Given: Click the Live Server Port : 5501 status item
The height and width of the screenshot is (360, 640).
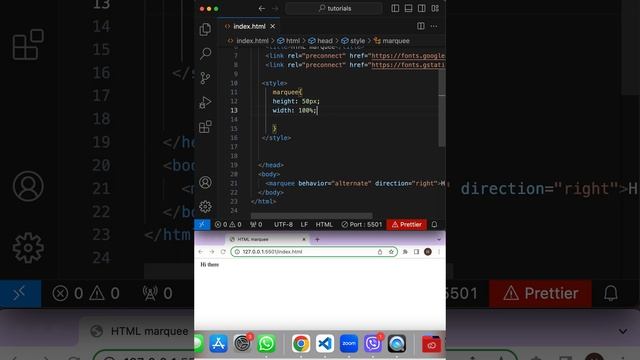Looking at the screenshot, I should tap(362, 224).
